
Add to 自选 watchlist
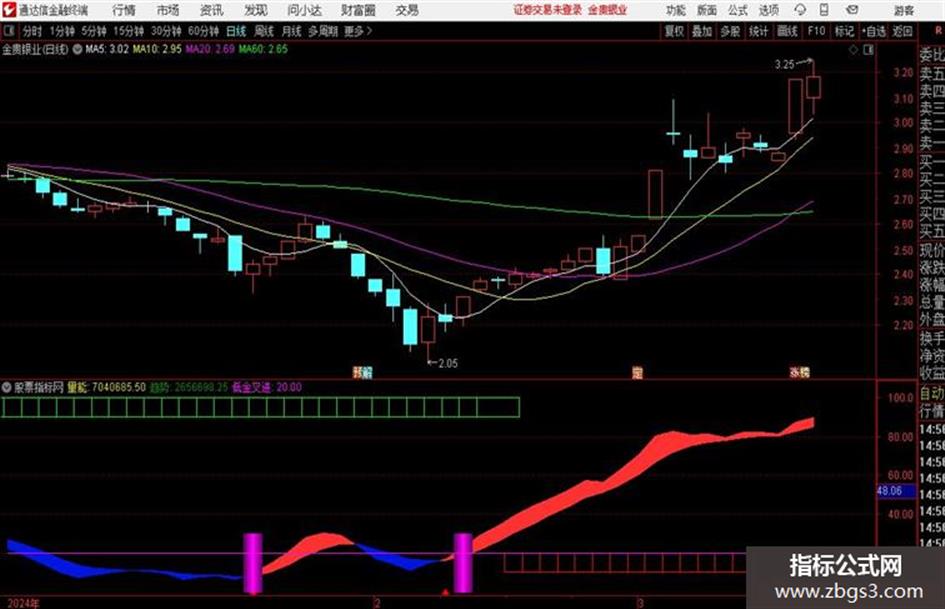pyautogui.click(x=873, y=31)
